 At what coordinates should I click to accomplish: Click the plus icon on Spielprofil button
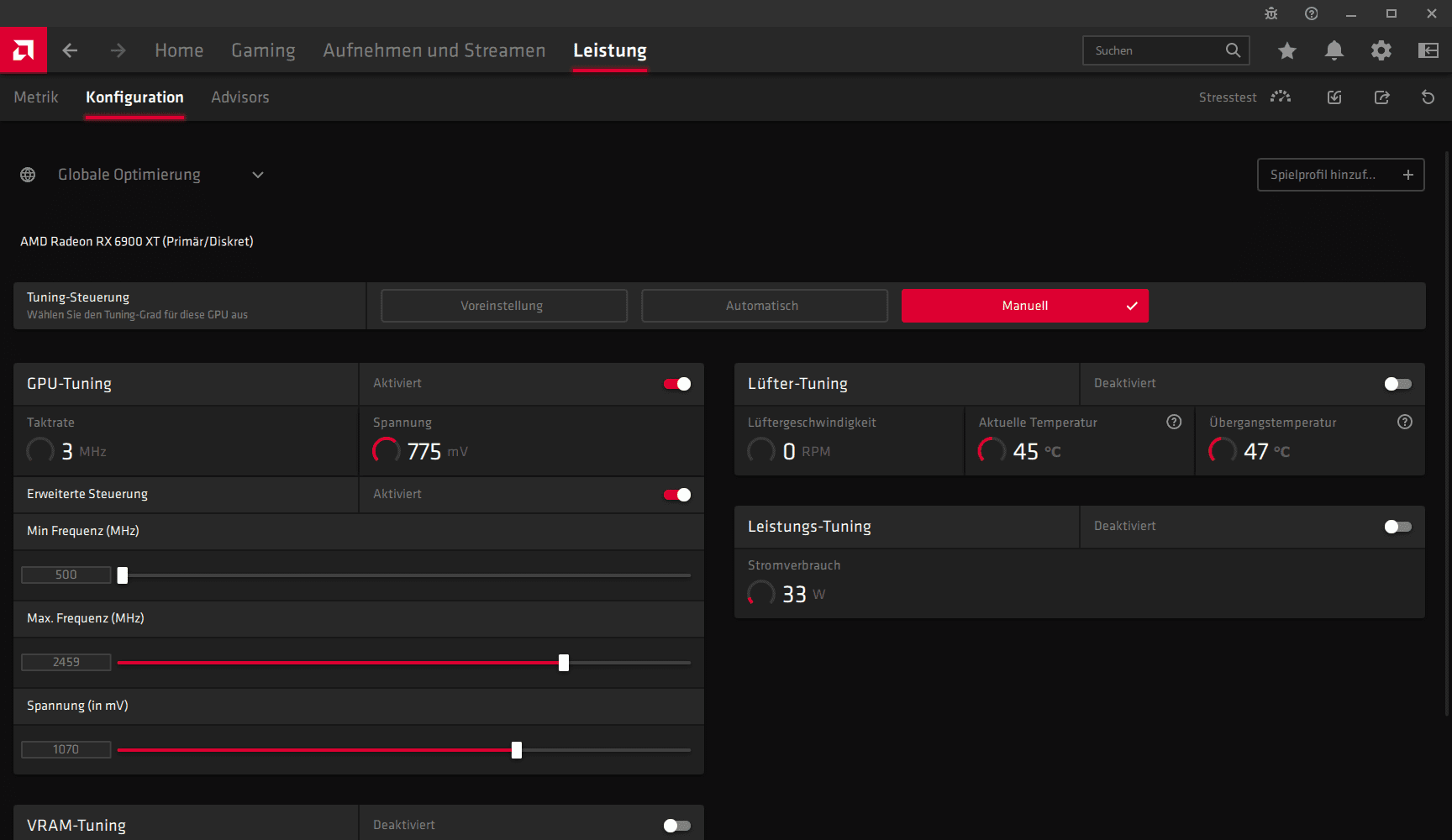[1408, 175]
